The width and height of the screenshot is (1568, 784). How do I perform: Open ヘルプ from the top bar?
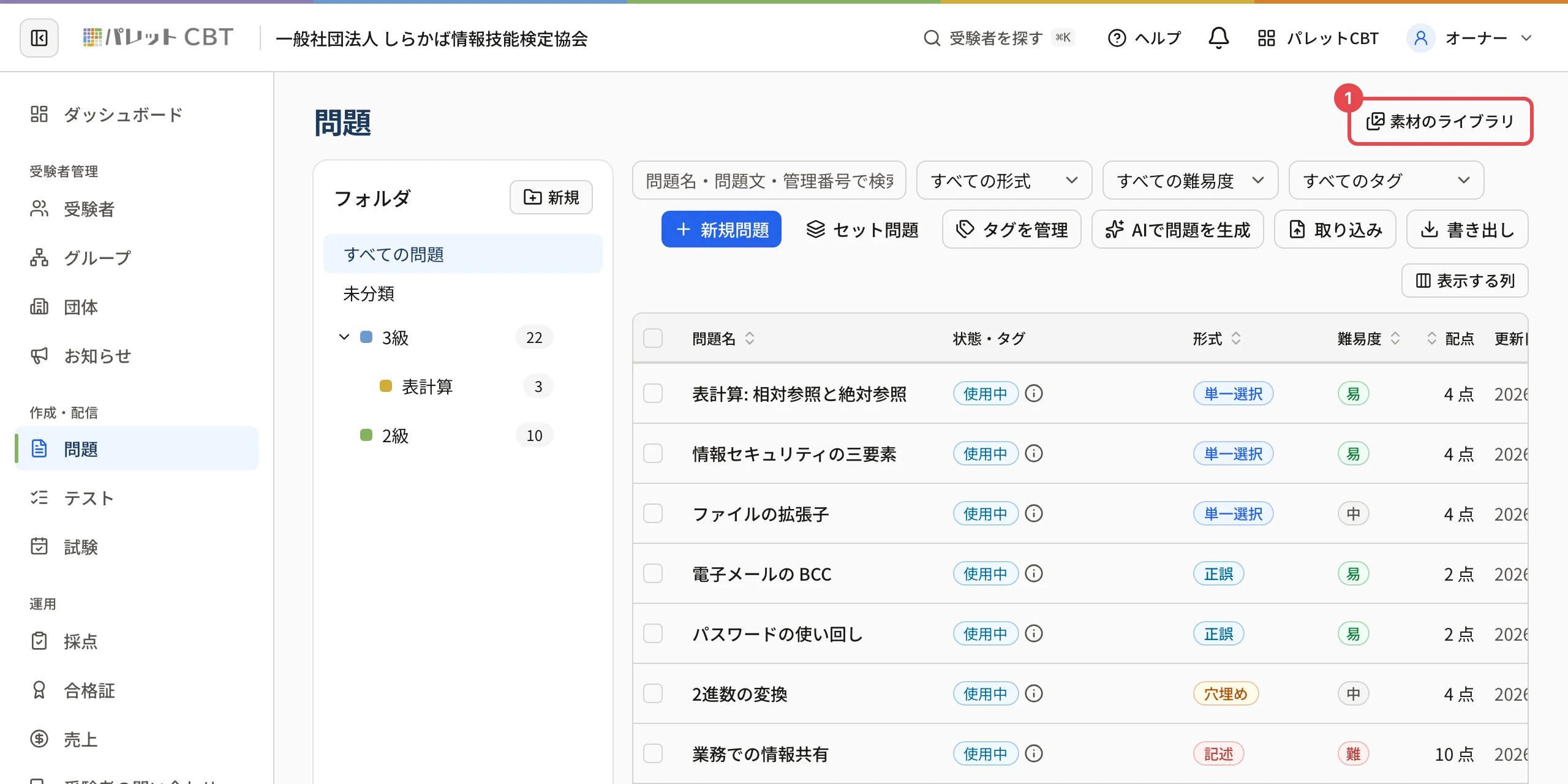(x=1144, y=38)
